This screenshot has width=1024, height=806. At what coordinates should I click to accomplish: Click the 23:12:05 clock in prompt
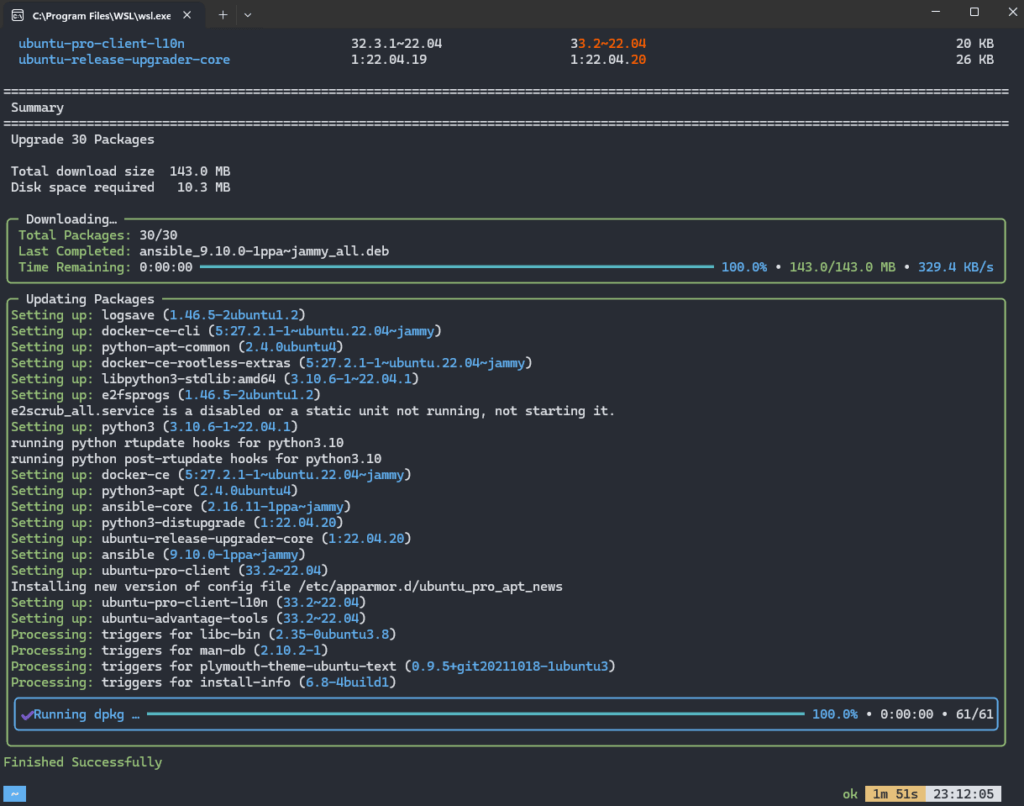(x=963, y=794)
